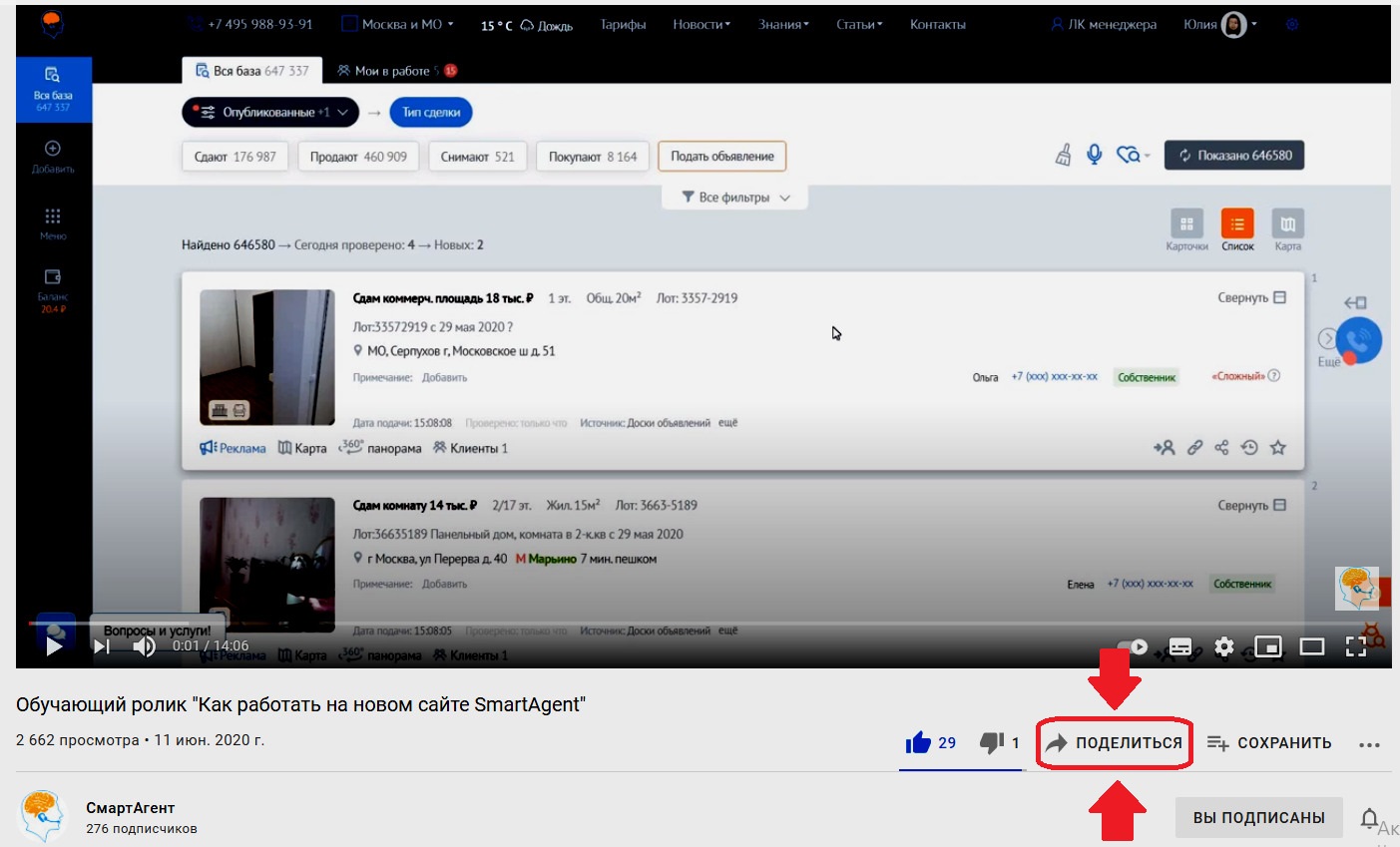Open the commercial space listing photo

267,357
